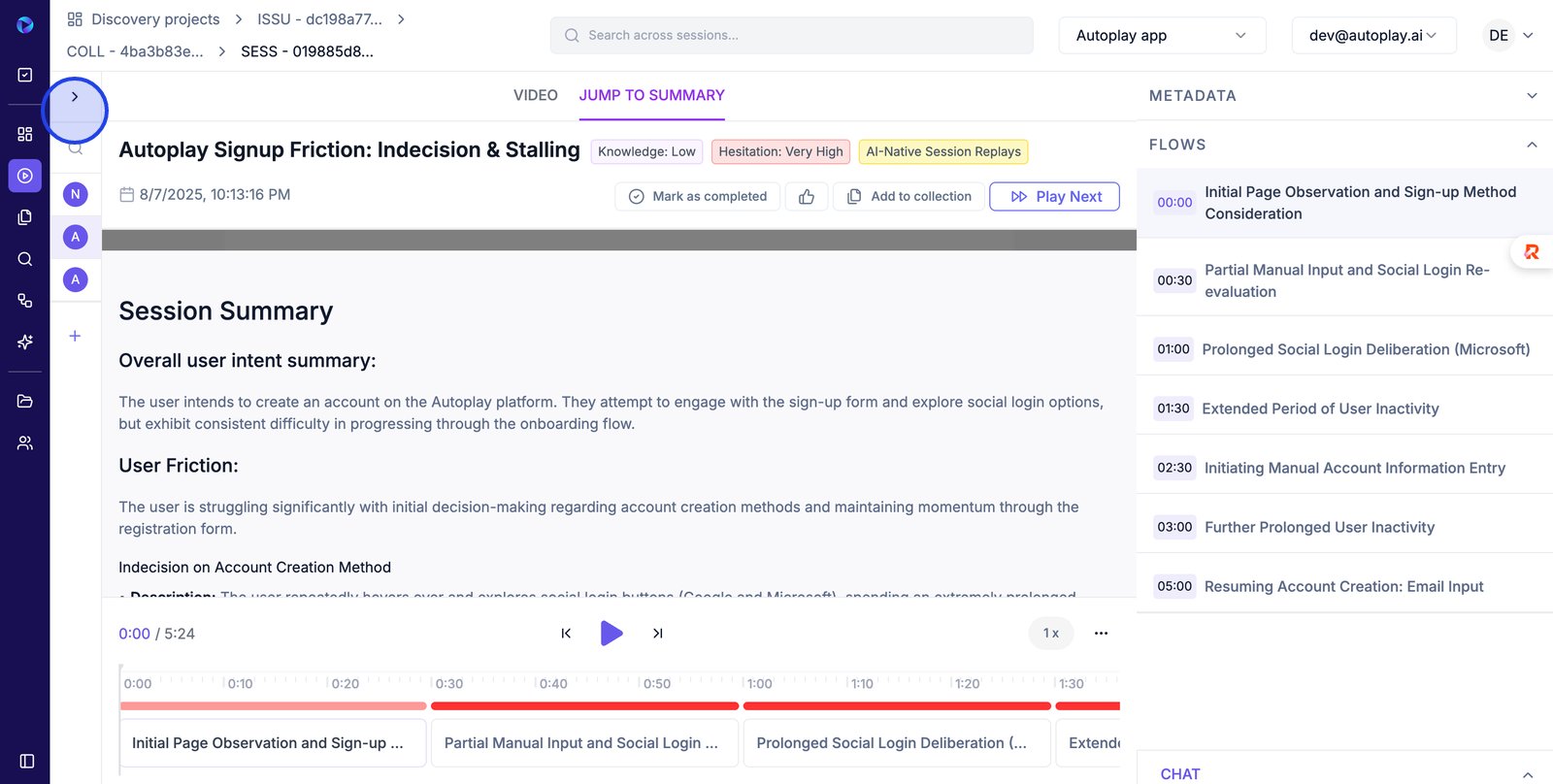The height and width of the screenshot is (784, 1553).
Task: Open the folder icon in left sidebar
Action: (25, 401)
